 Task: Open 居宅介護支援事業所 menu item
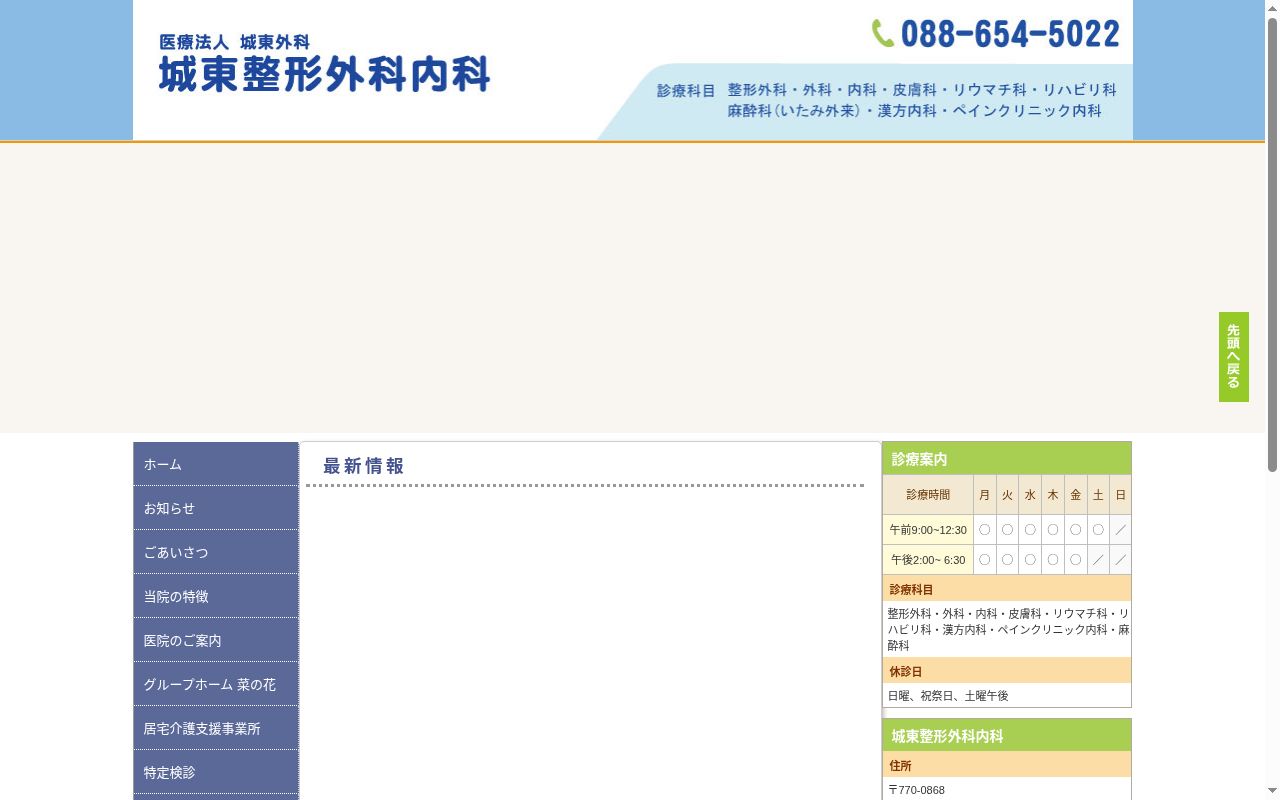tap(216, 728)
